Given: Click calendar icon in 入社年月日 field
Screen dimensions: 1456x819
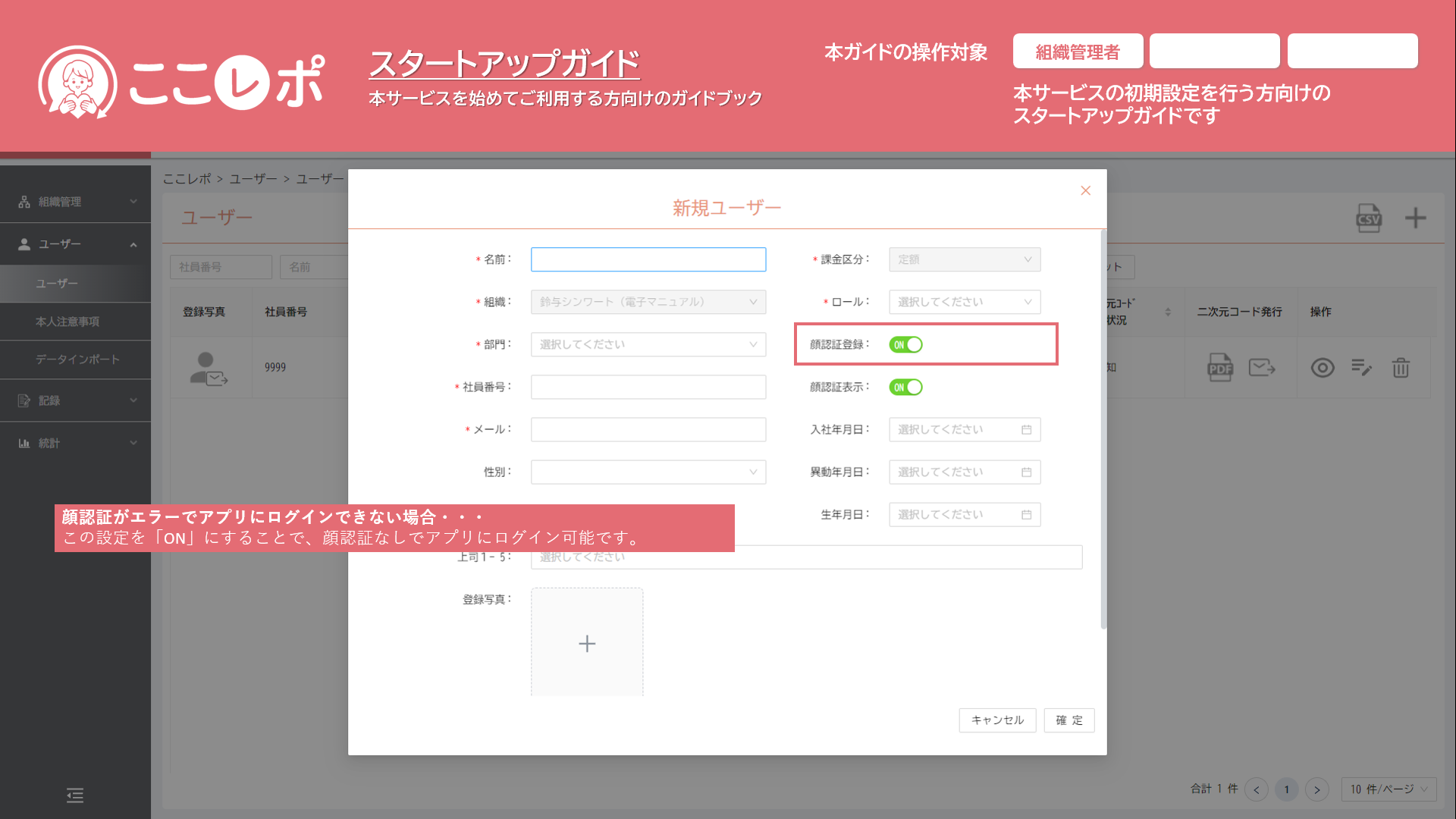Looking at the screenshot, I should (x=1026, y=430).
